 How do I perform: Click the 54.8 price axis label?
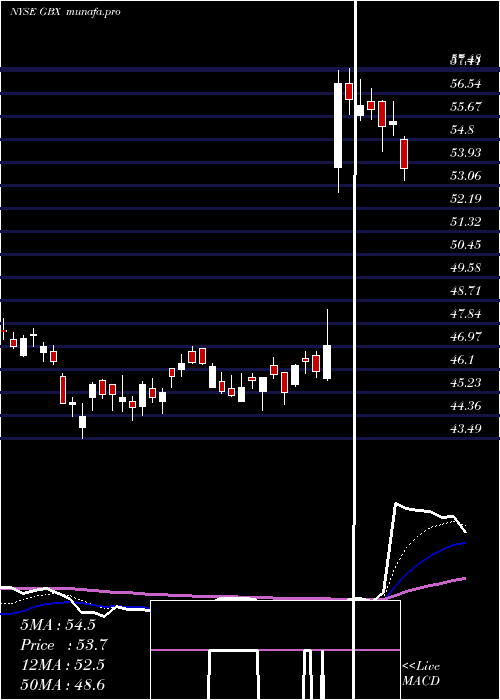(462, 130)
